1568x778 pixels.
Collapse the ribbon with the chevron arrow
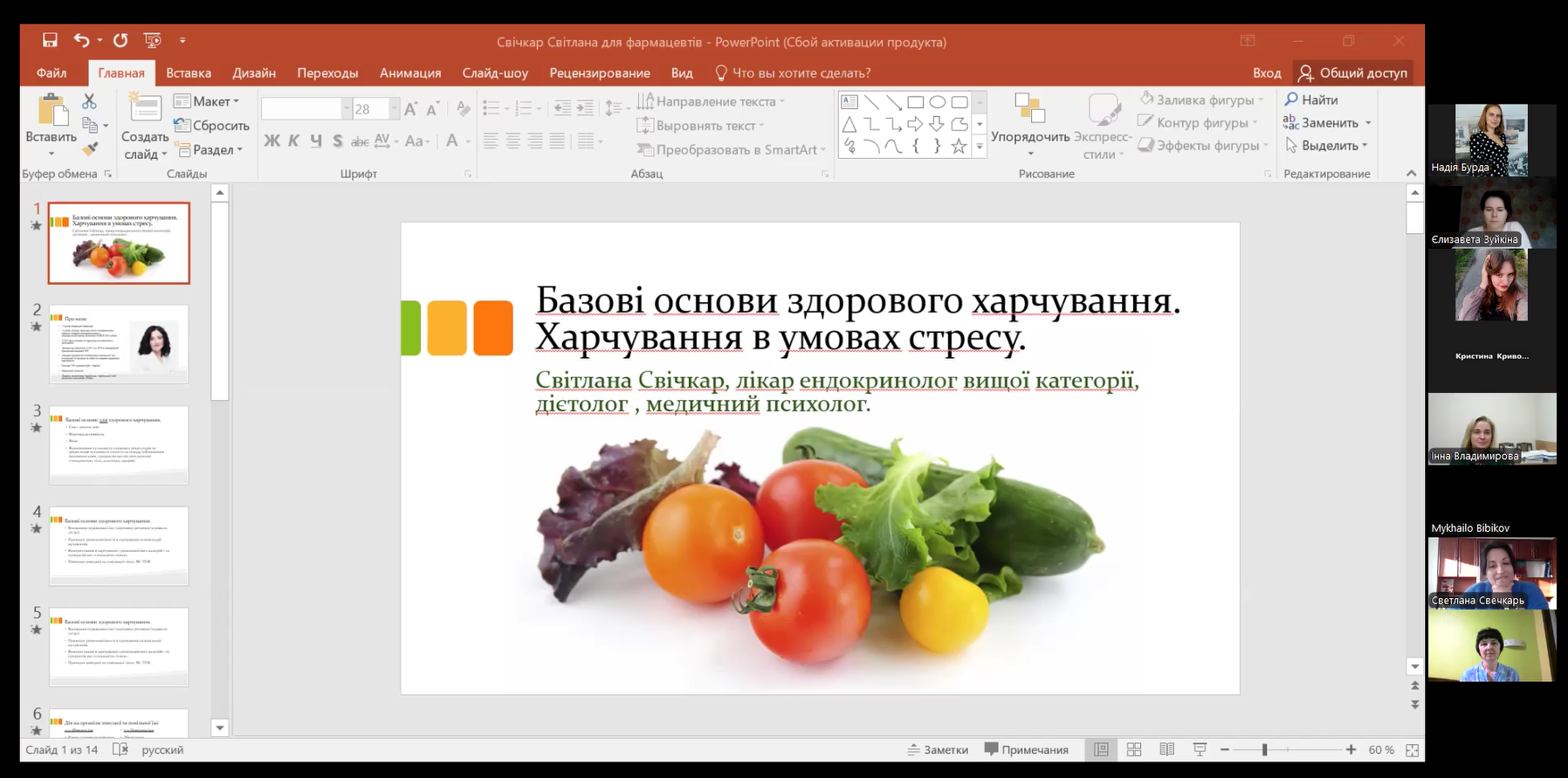point(1412,174)
